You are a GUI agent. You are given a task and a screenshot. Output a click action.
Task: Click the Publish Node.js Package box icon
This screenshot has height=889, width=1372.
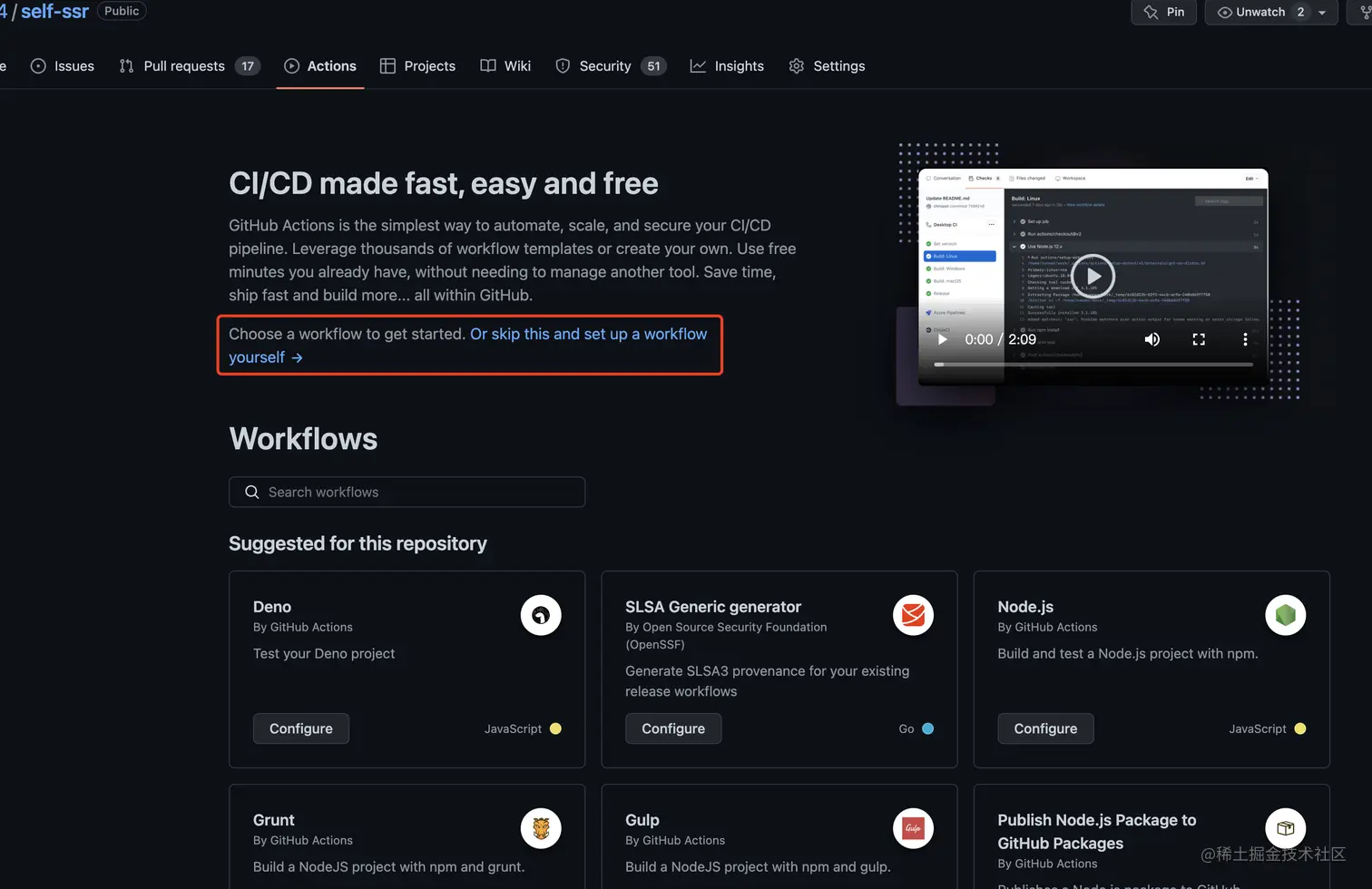click(x=1286, y=828)
